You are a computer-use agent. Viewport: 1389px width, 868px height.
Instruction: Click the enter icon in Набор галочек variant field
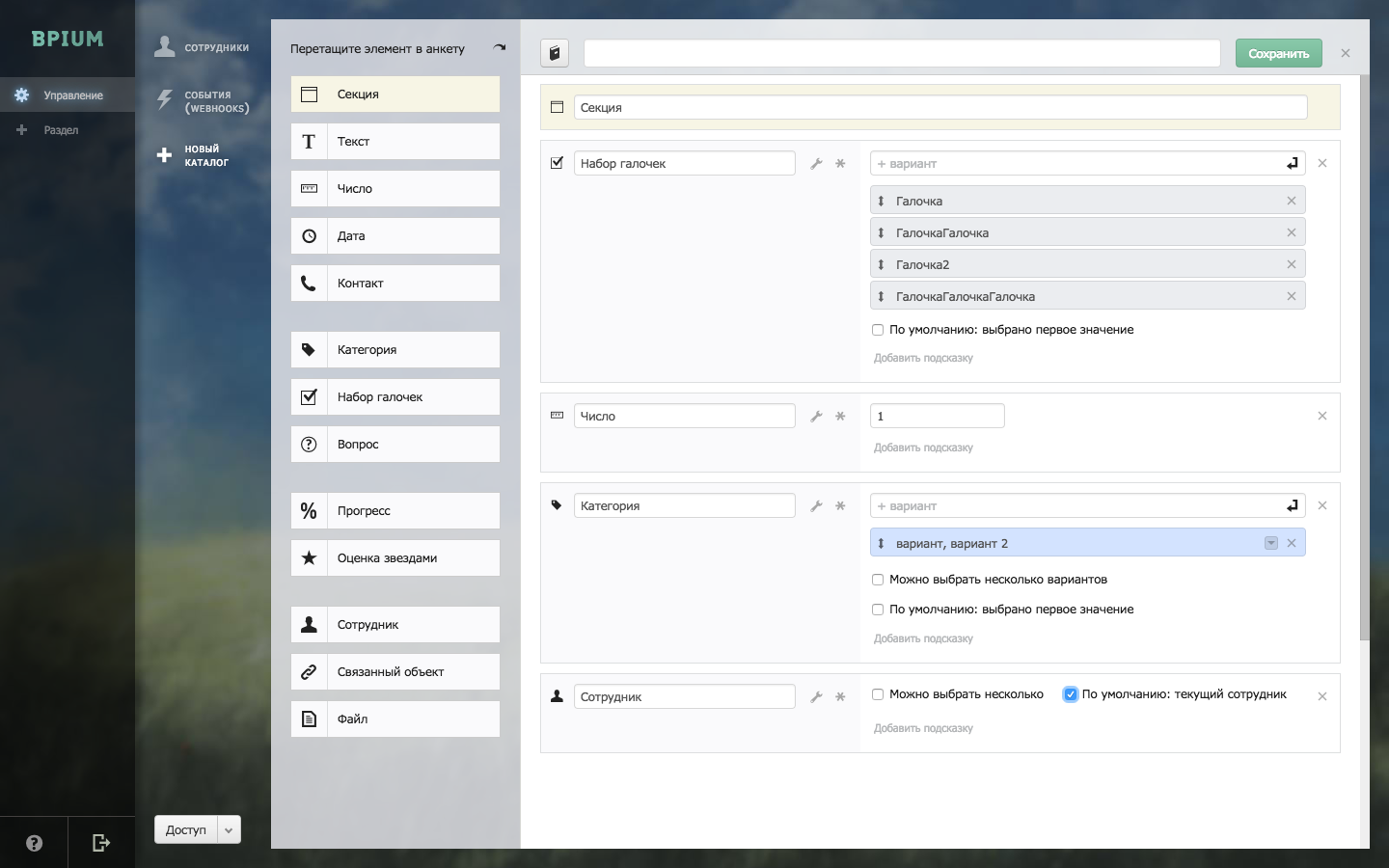click(1292, 164)
